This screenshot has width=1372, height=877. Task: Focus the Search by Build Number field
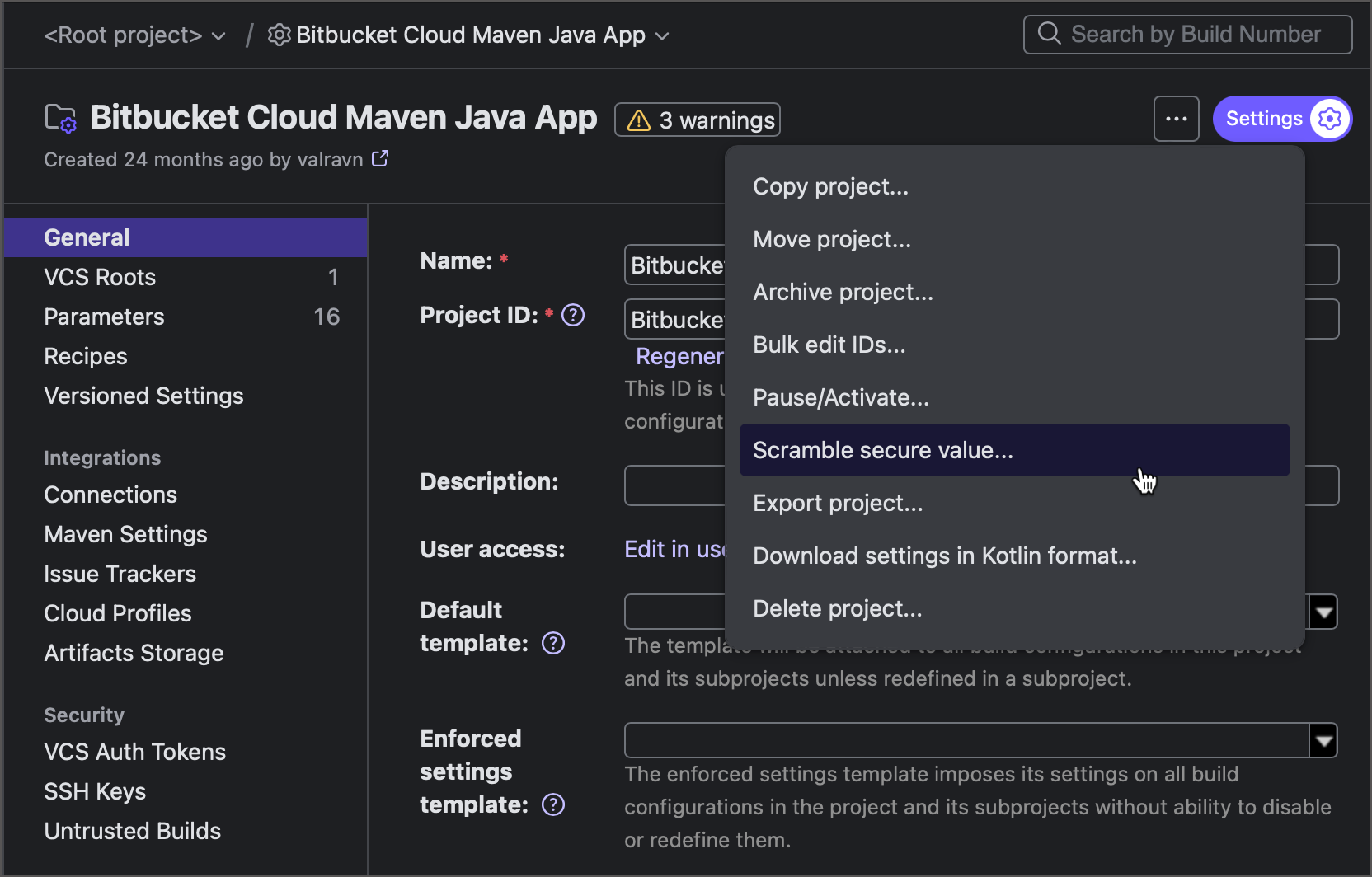tap(1196, 34)
